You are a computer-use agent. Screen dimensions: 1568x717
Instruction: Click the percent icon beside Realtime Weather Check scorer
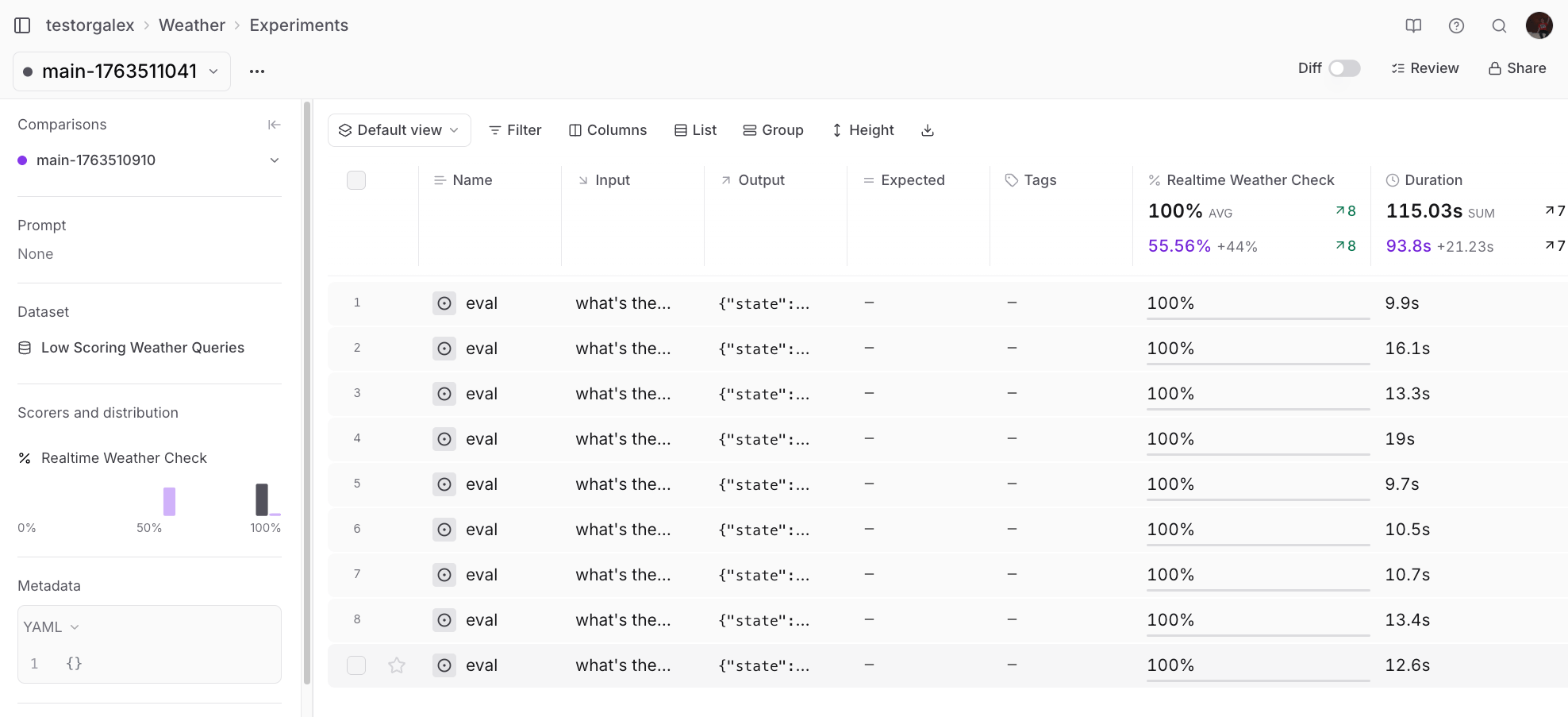(x=25, y=458)
